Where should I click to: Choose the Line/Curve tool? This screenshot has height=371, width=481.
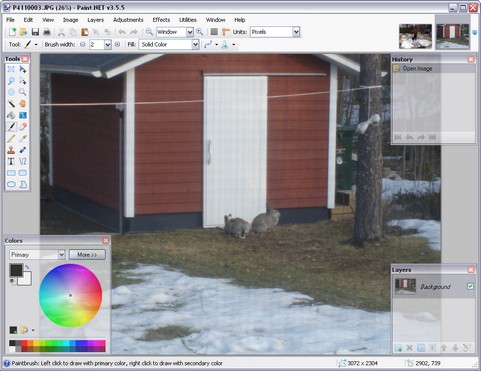coord(23,162)
